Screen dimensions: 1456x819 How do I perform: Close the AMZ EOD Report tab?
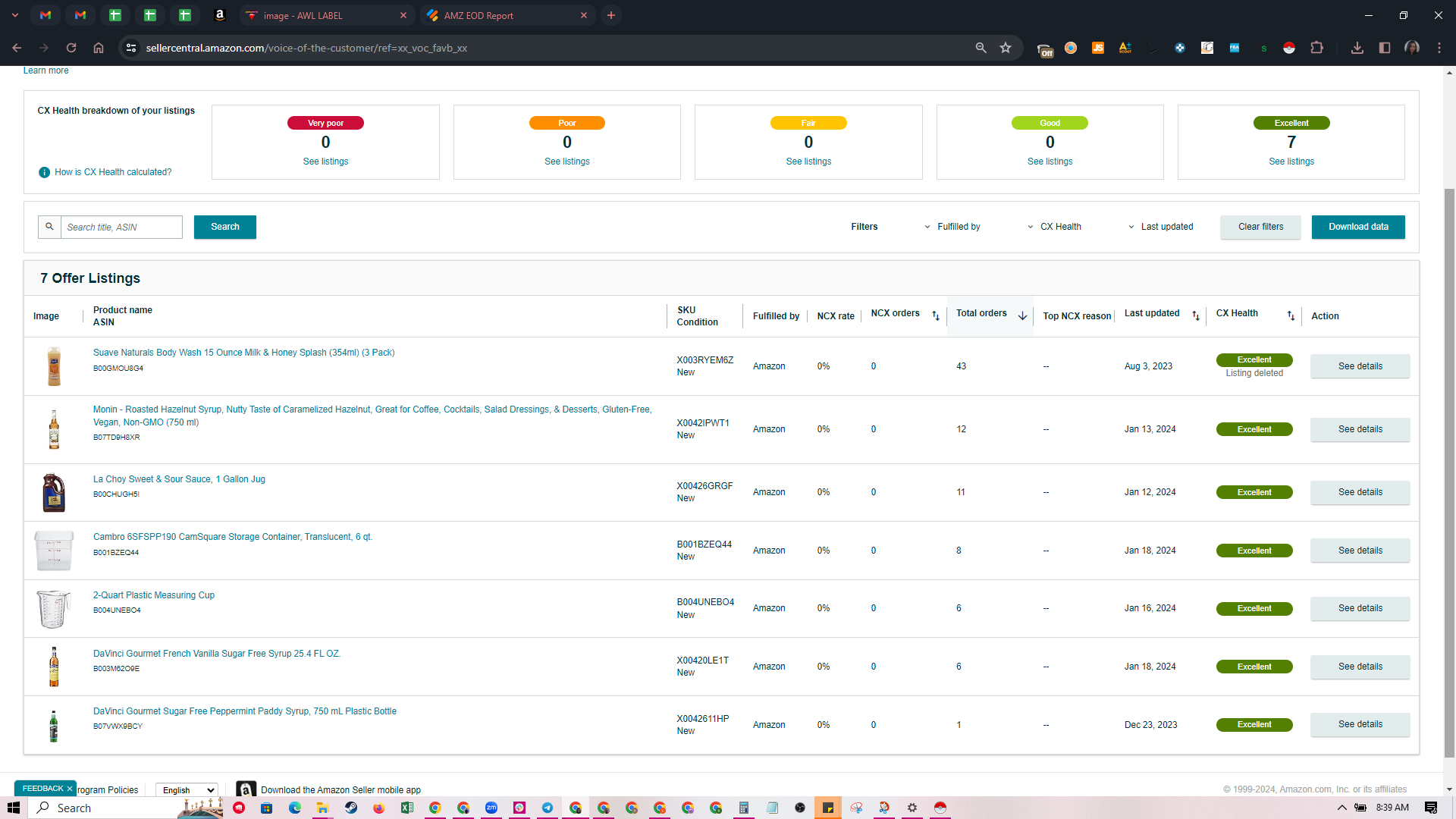pos(584,15)
